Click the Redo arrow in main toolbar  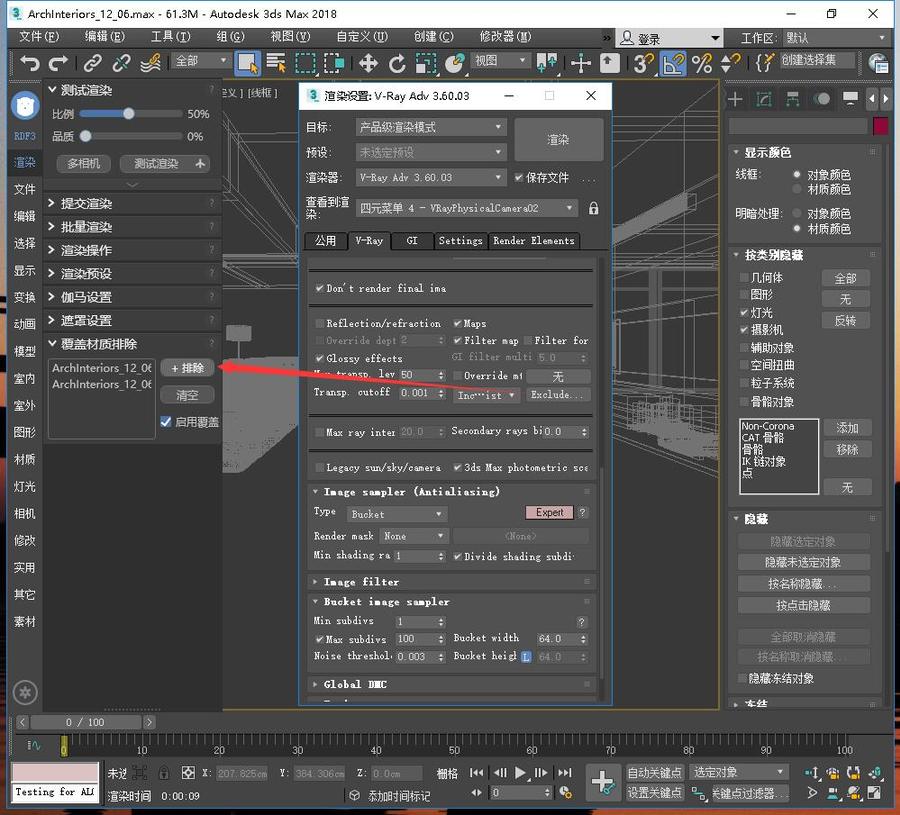click(58, 62)
